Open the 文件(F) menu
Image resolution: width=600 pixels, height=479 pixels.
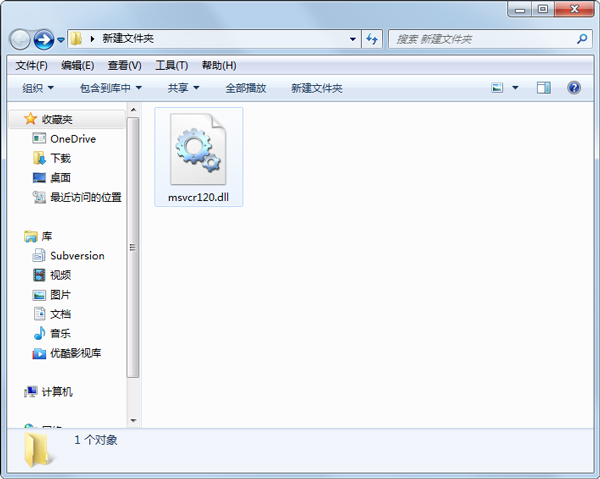(x=31, y=65)
